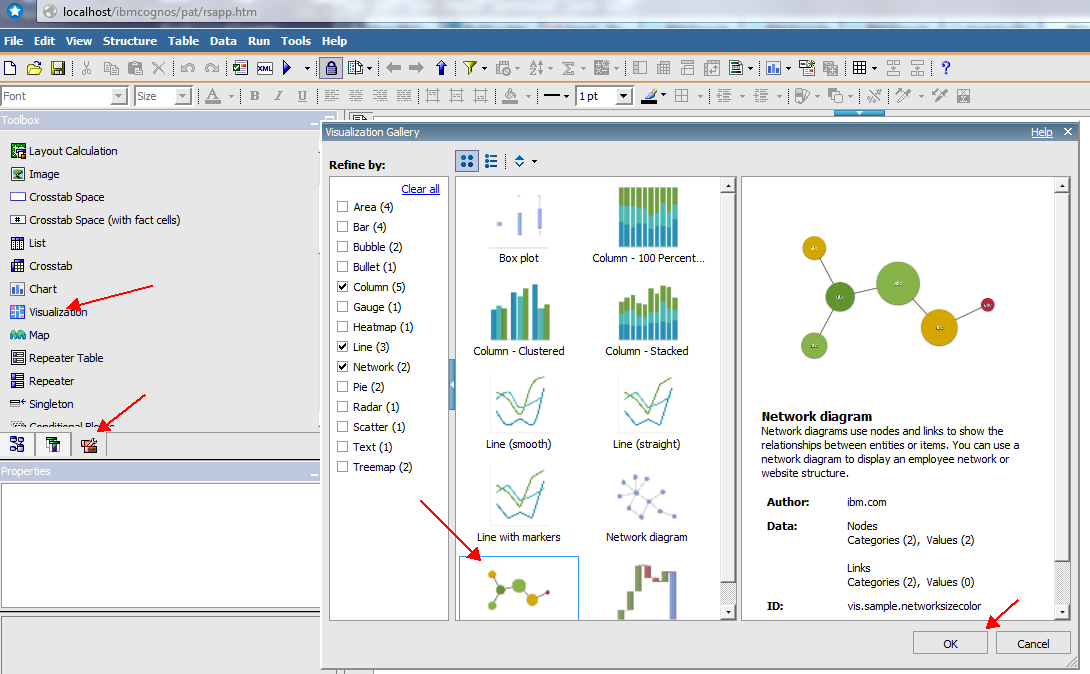Uncheck the Column visualization filter
Screen dimensions: 1090x674
pos(341,286)
